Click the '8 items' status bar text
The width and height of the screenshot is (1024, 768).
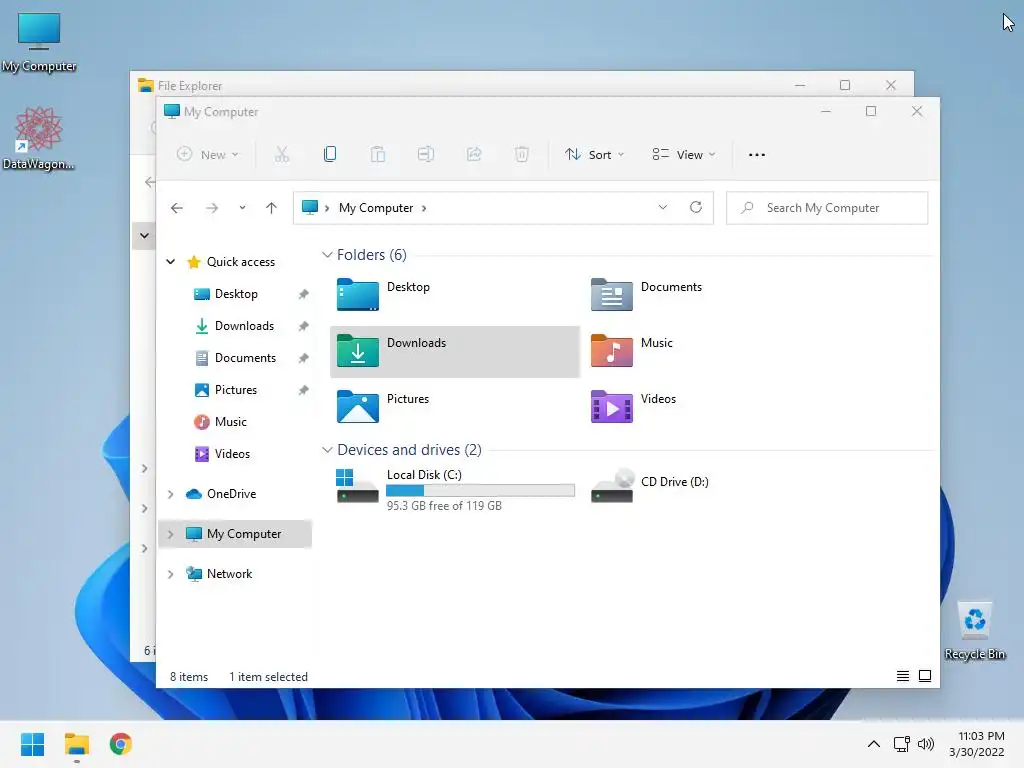pos(189,677)
